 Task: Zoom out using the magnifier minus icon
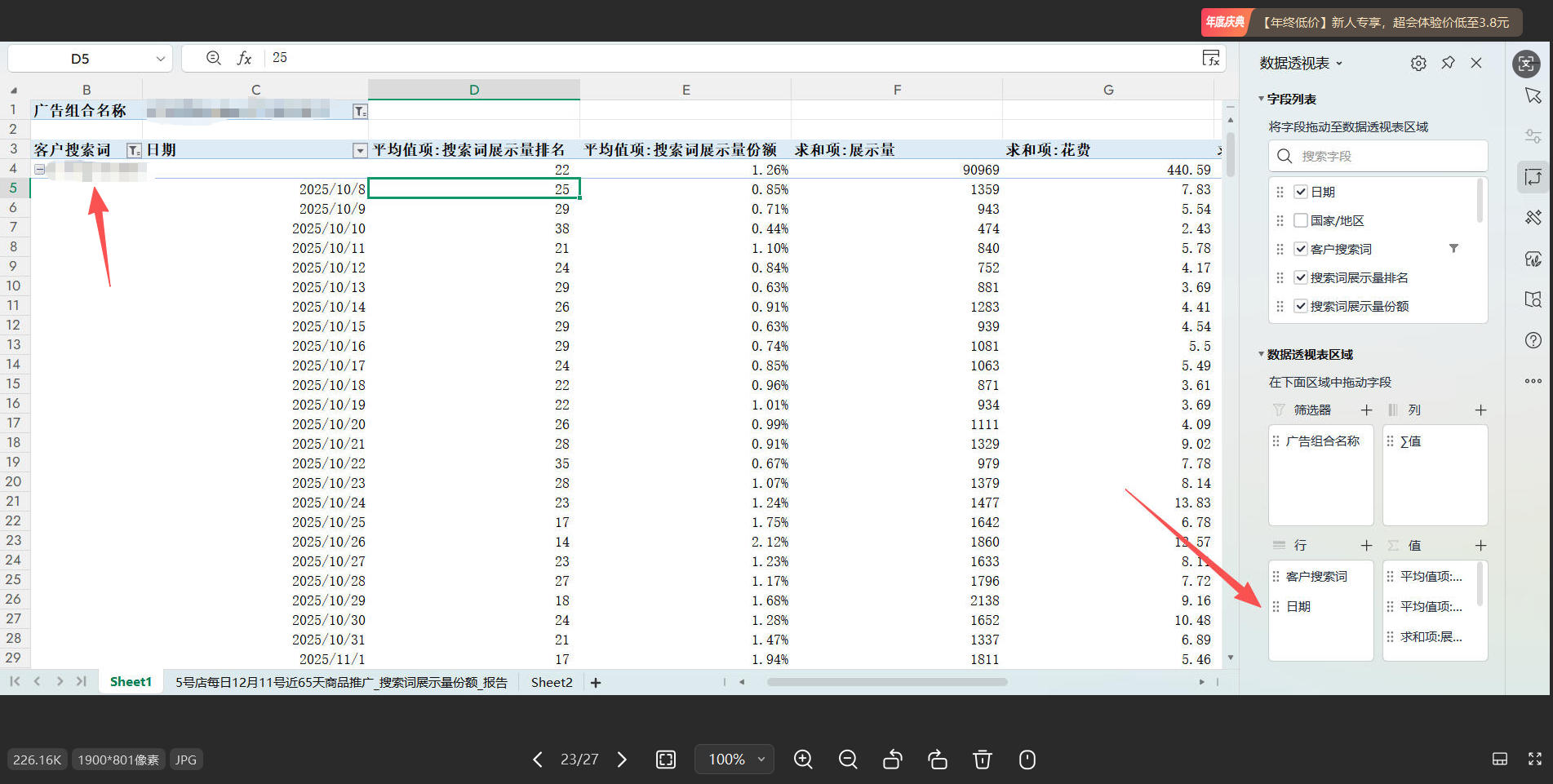tap(848, 760)
